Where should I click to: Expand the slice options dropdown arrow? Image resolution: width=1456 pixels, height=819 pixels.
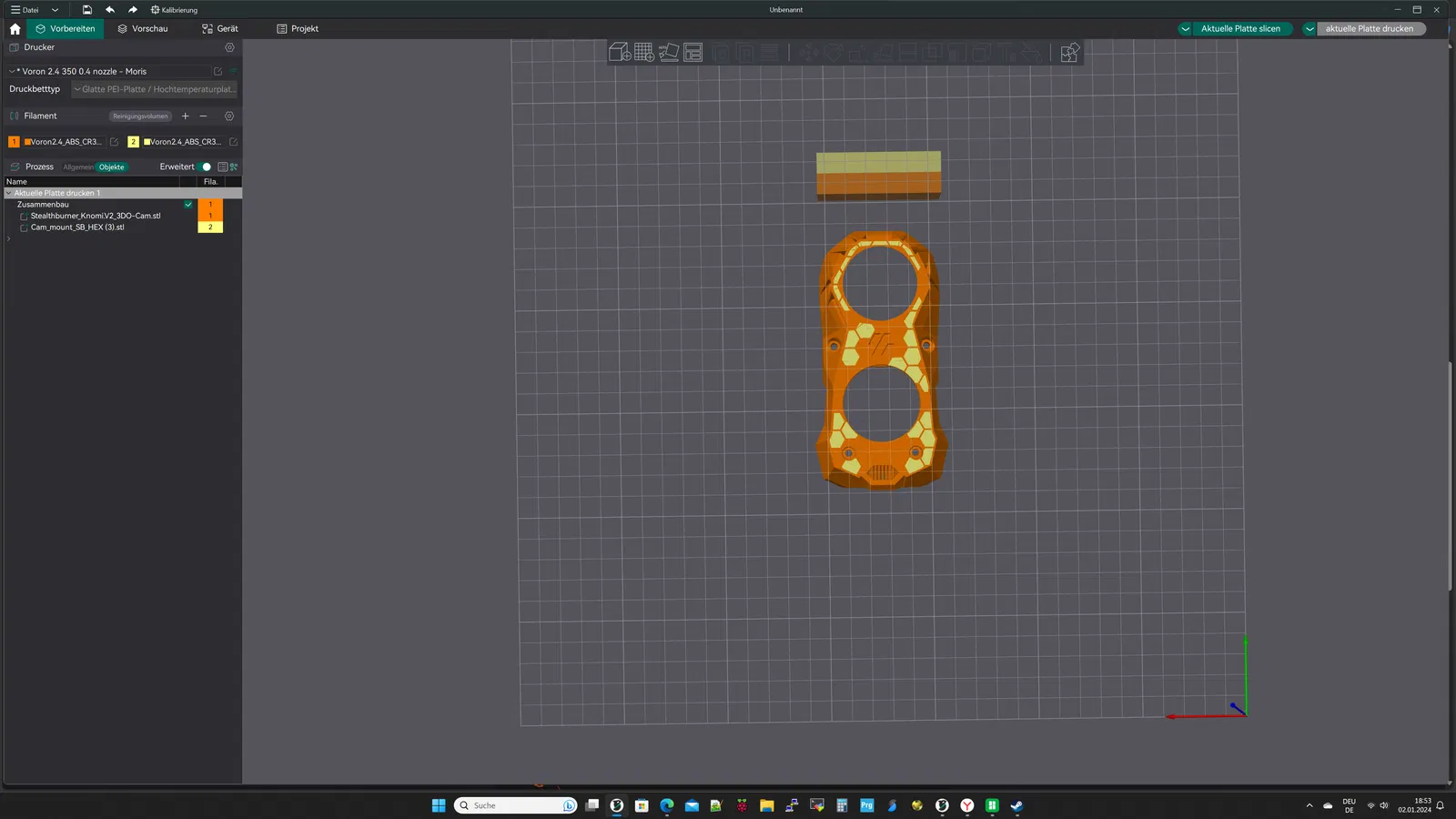pyautogui.click(x=1185, y=29)
